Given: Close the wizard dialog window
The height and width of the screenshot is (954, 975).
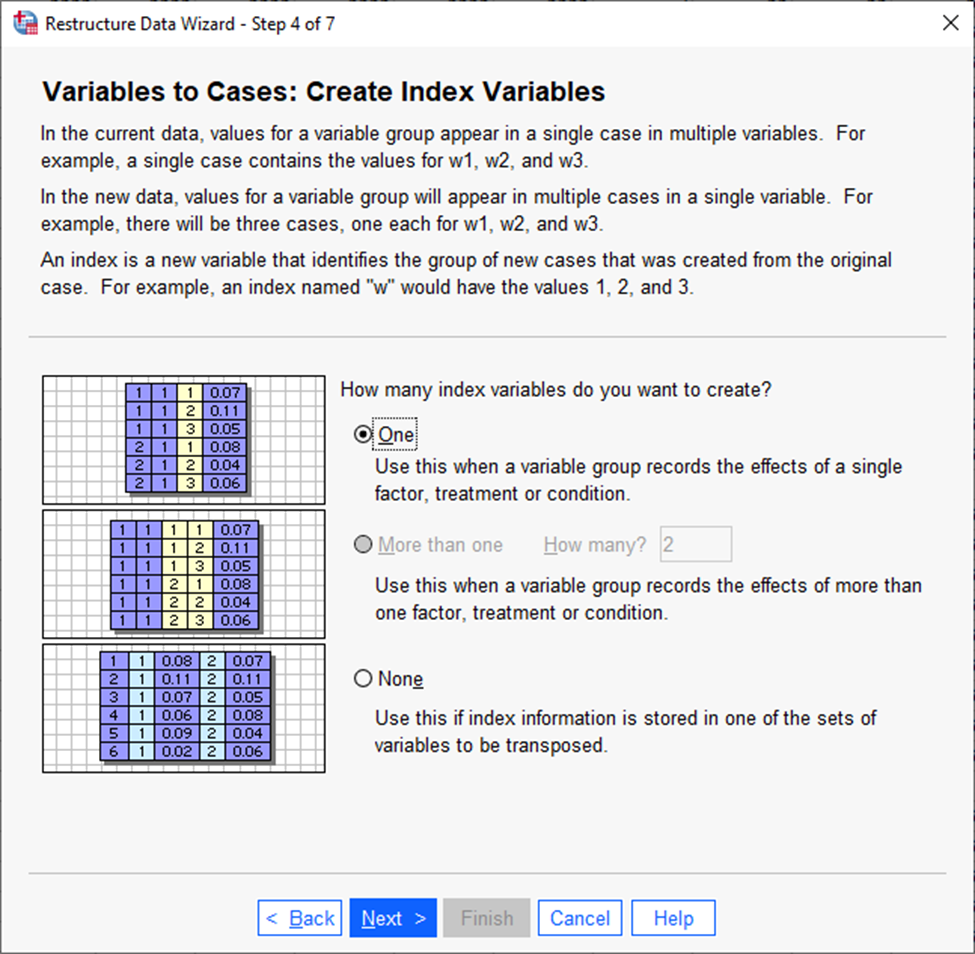Looking at the screenshot, I should (950, 24).
